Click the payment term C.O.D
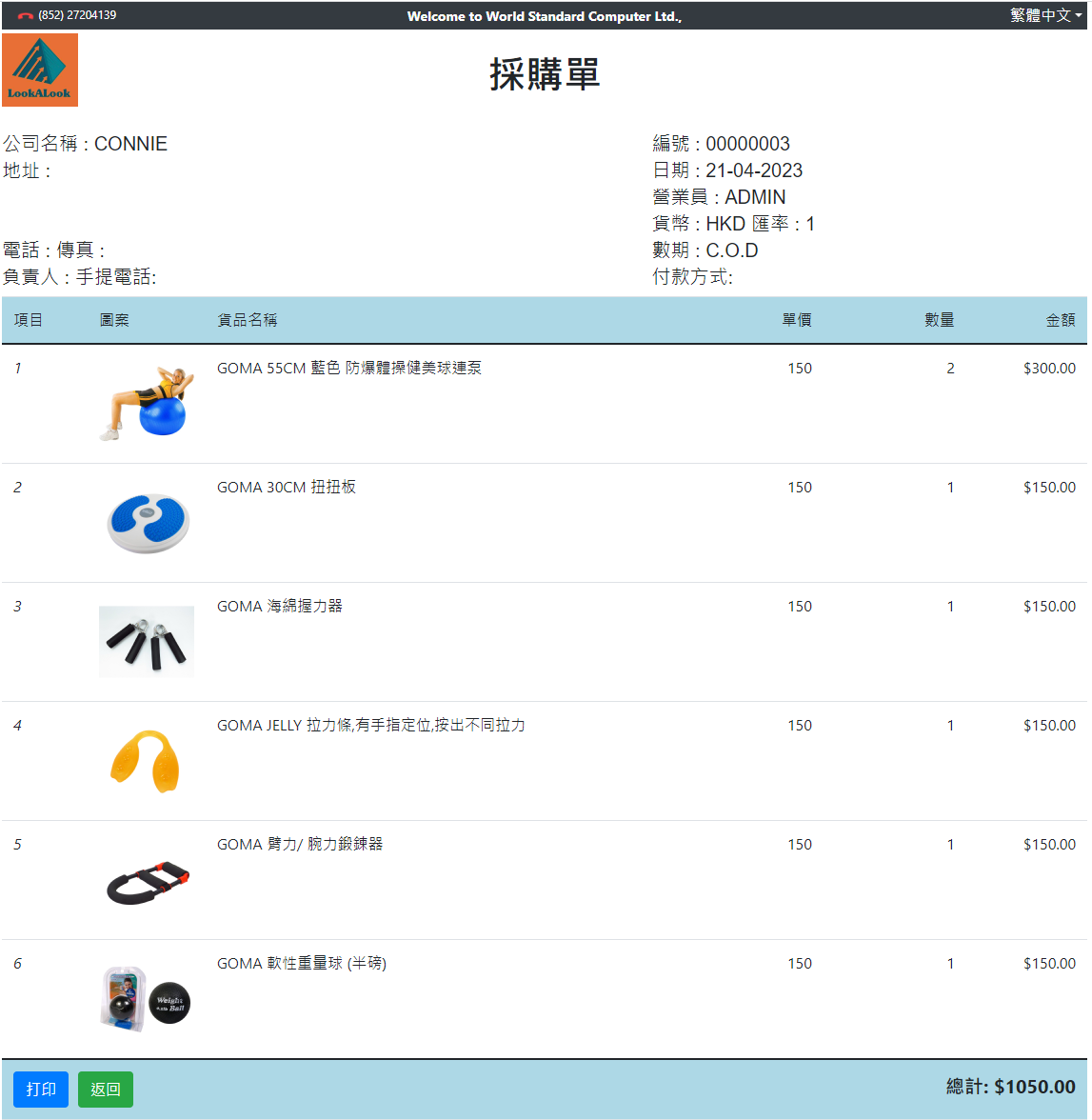The height and width of the screenshot is (1120, 1092). 732,250
